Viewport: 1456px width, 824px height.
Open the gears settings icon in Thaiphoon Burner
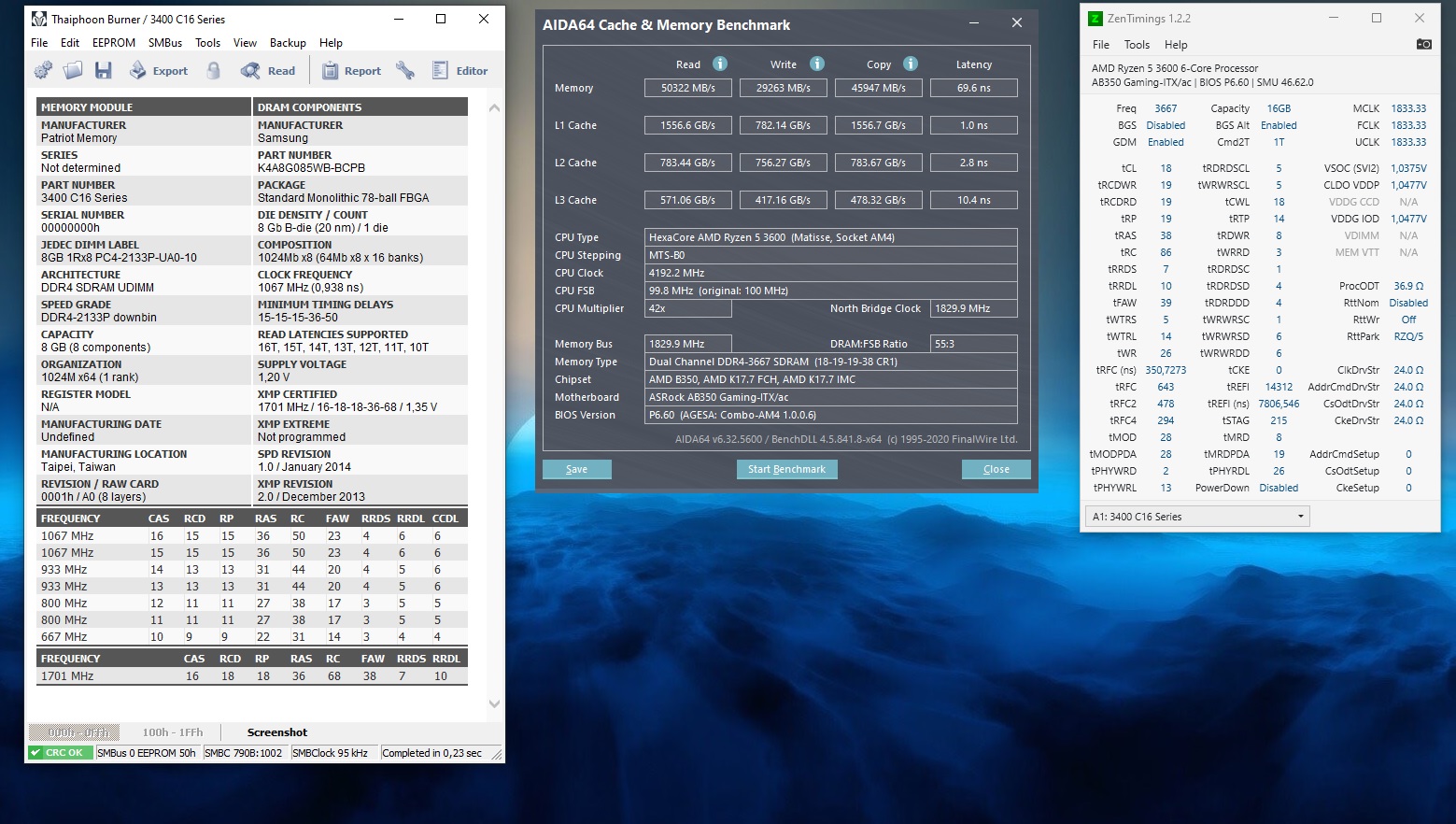click(x=43, y=70)
